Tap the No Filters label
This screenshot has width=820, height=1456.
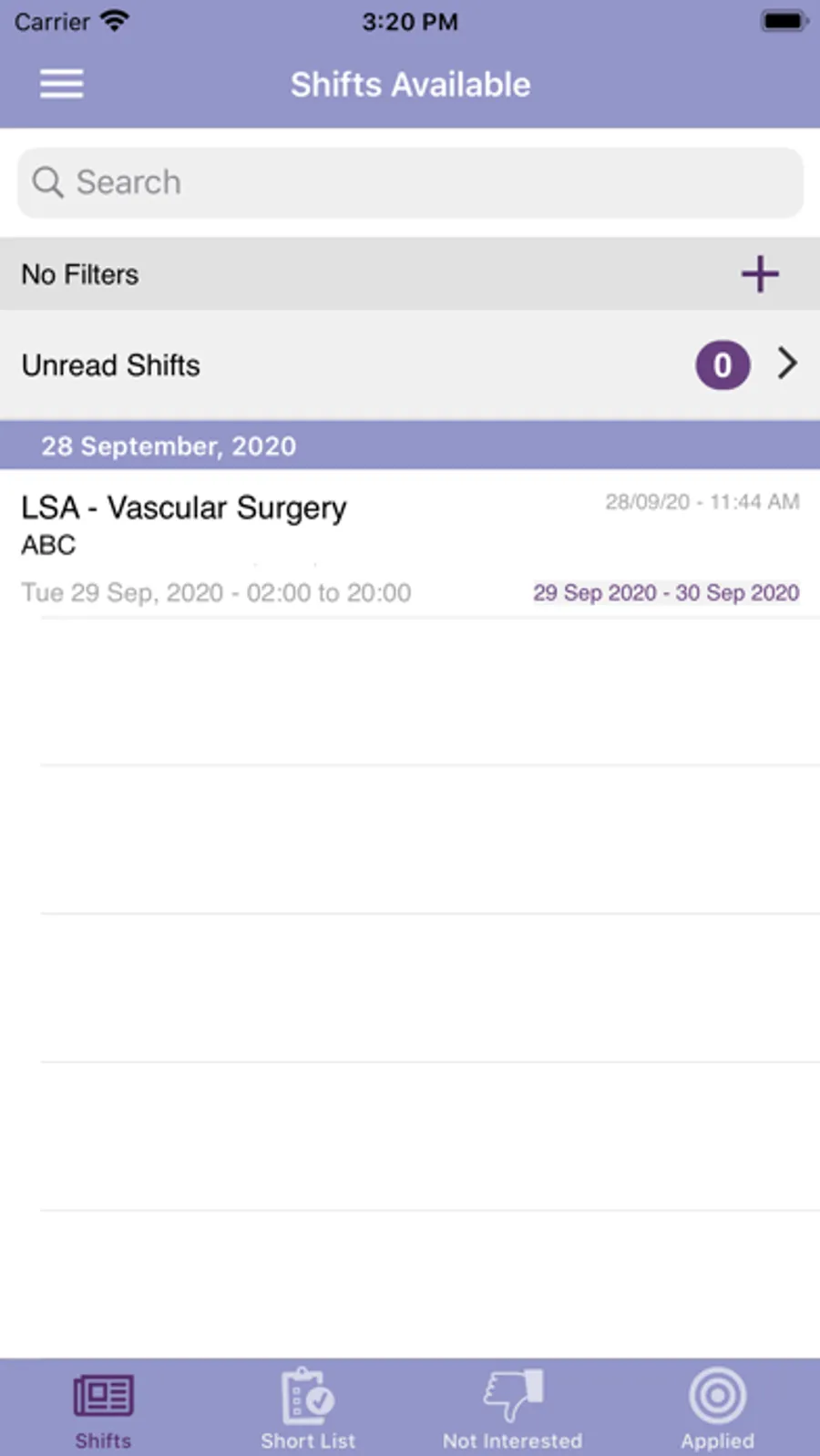coord(80,274)
